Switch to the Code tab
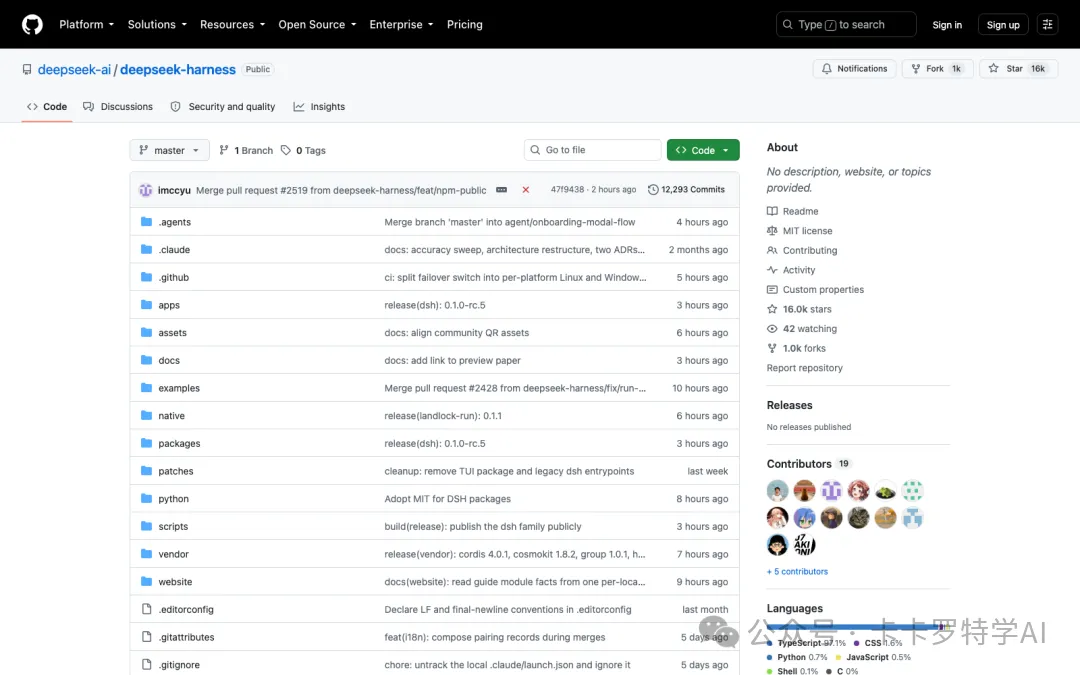Viewport: 1080px width, 675px height. 47,107
